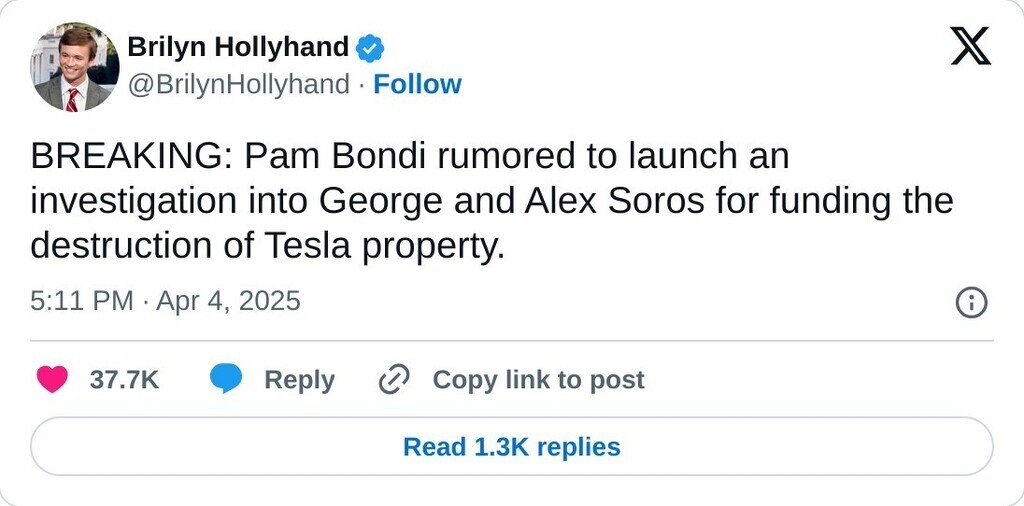Click the Apr 4, 2025 date

click(230, 301)
